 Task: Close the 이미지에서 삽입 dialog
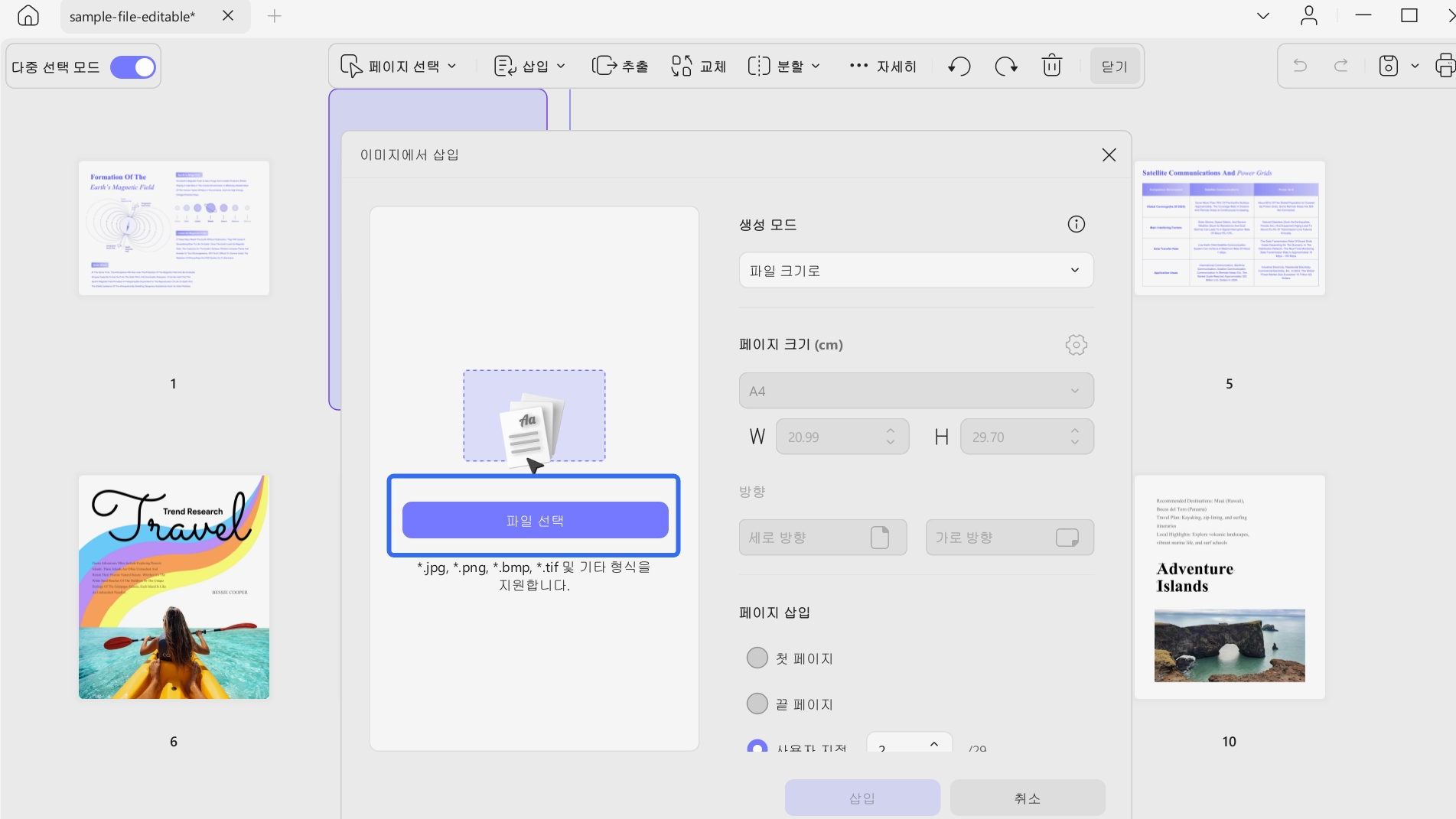(x=1109, y=155)
